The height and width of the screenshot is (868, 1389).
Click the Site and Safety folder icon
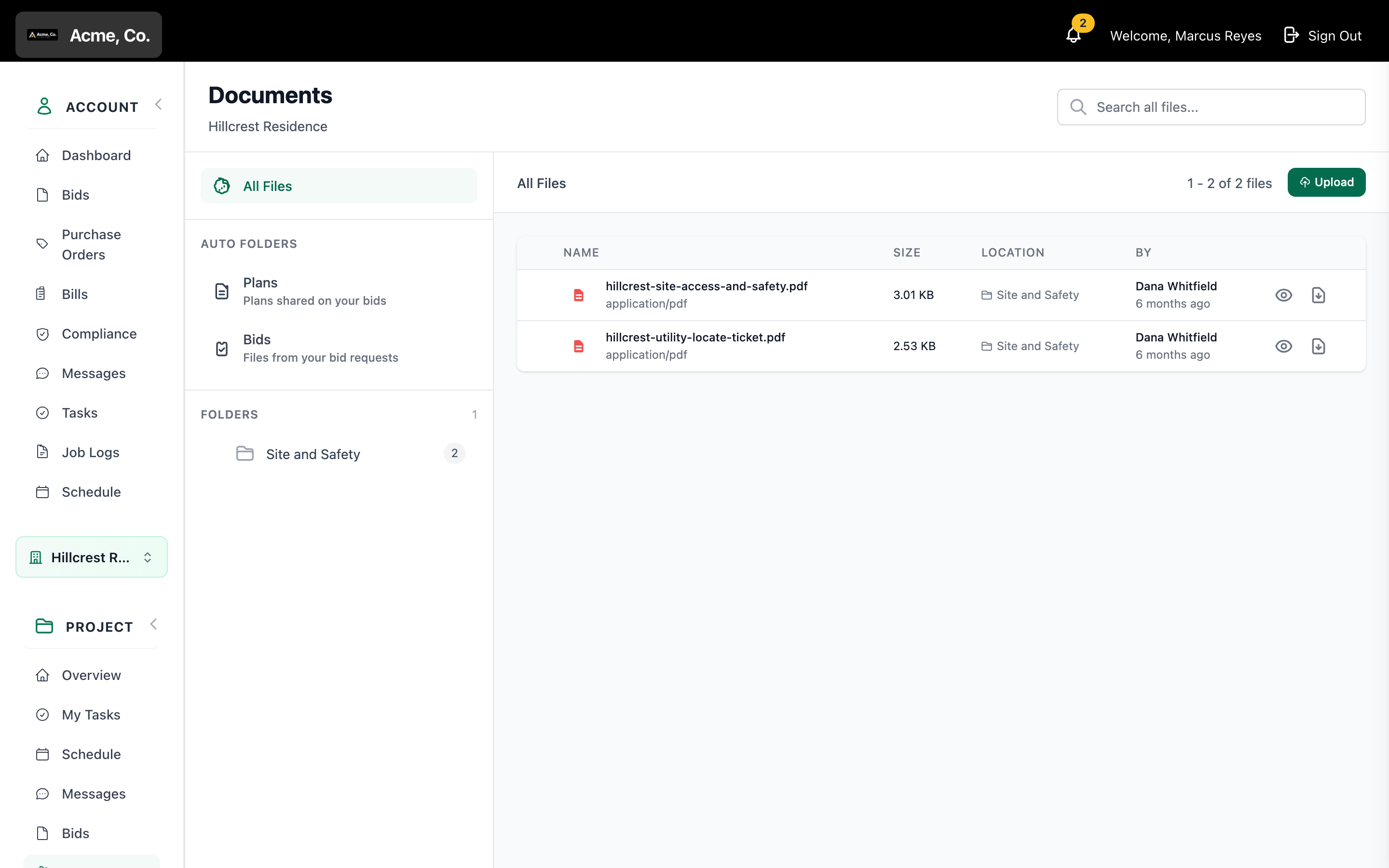245,453
